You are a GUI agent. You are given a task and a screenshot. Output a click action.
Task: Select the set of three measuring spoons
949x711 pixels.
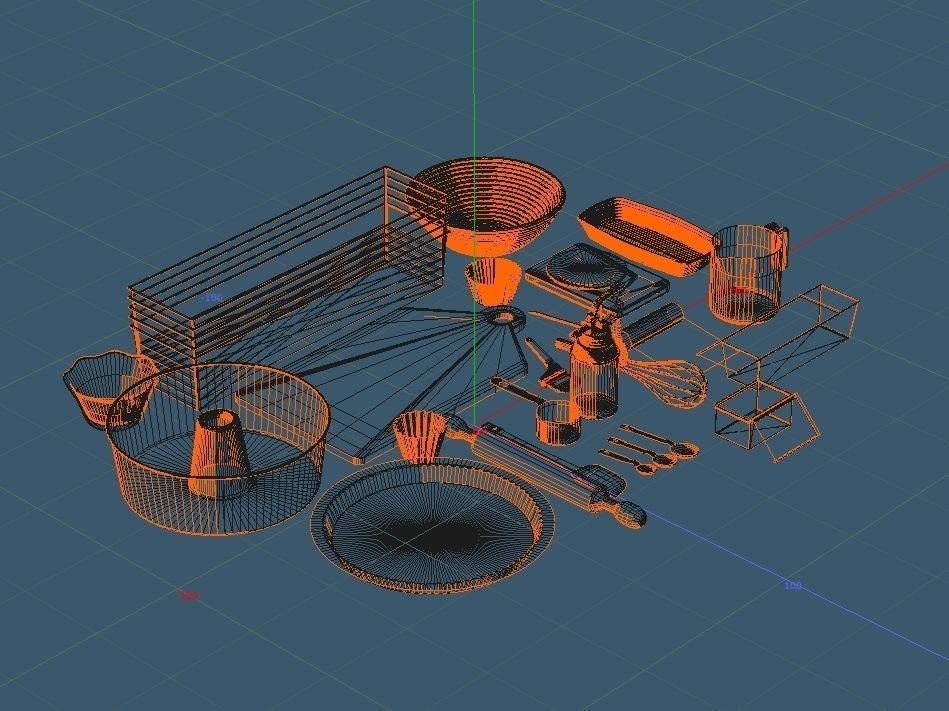[649, 450]
